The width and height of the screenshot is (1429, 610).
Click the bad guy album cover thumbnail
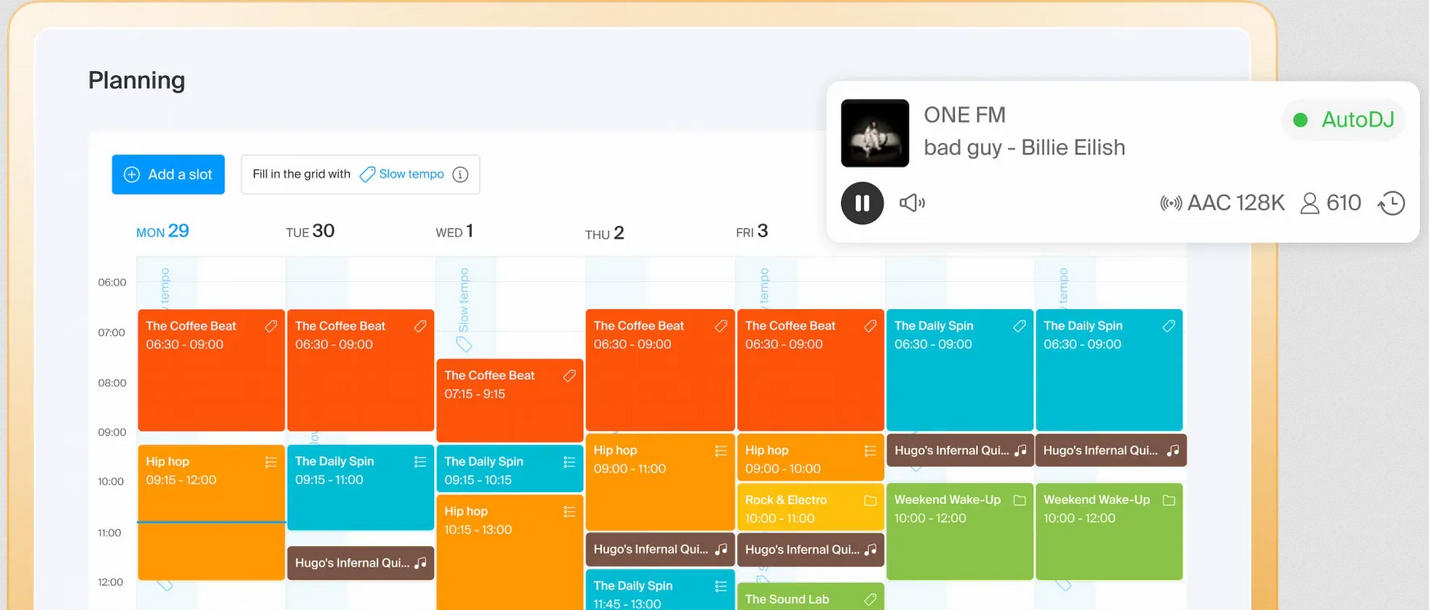click(875, 133)
